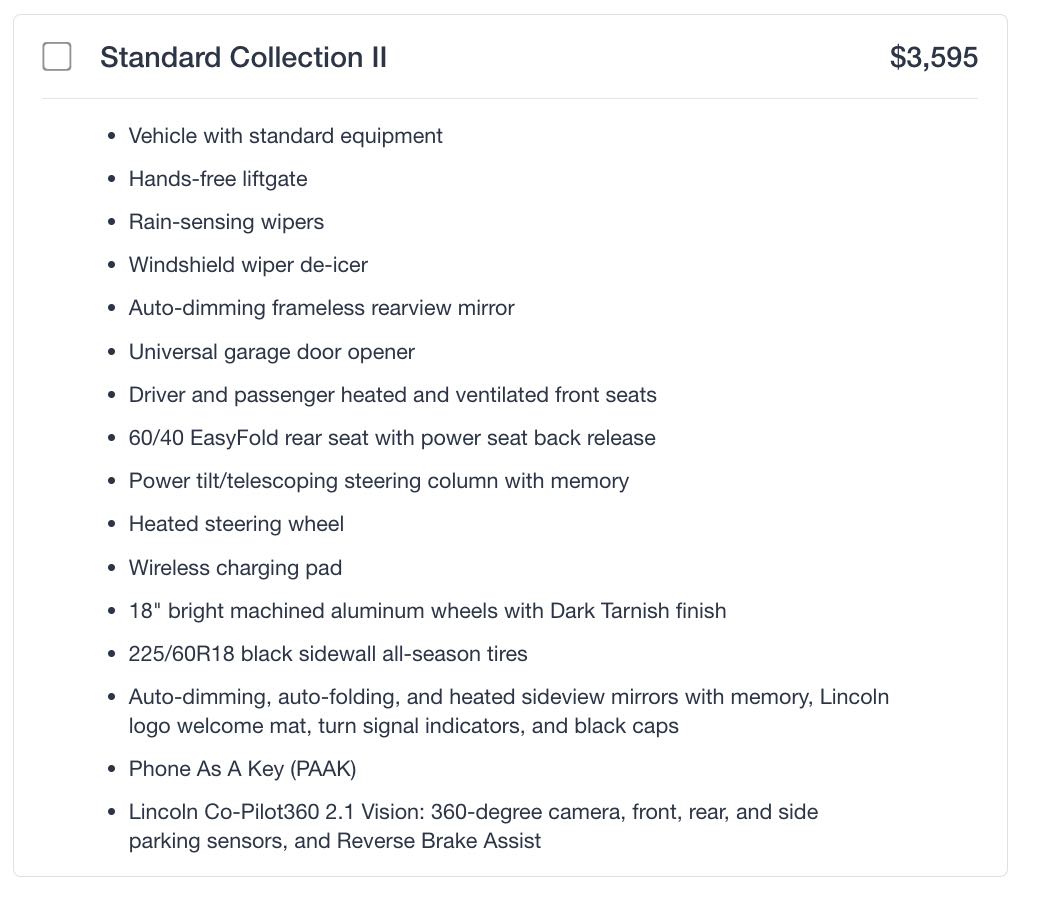Click the Reverse Brake Assist text
The height and width of the screenshot is (898, 1056).
pyautogui.click(x=438, y=841)
